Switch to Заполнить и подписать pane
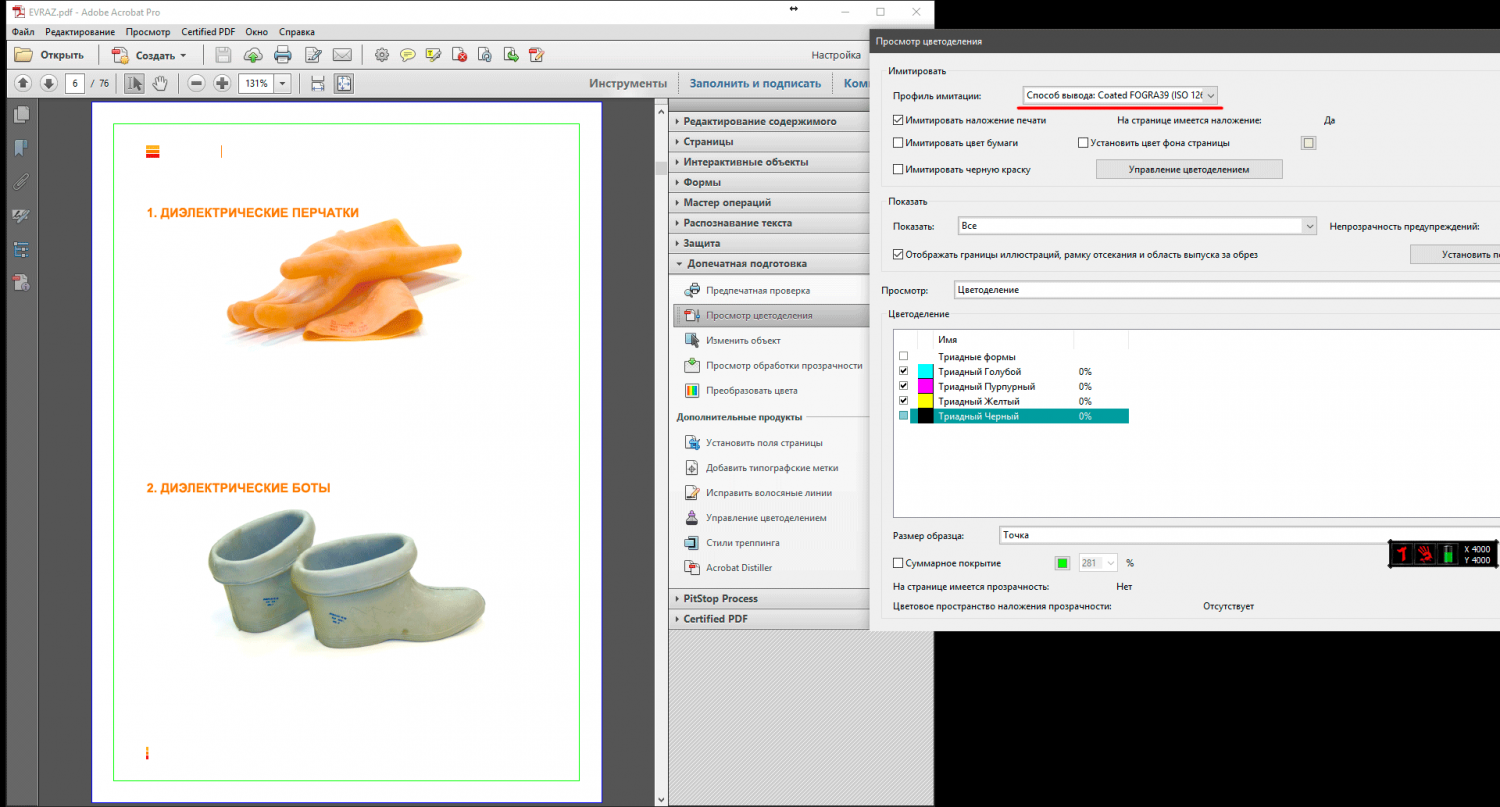The height and width of the screenshot is (807, 1500). (755, 83)
